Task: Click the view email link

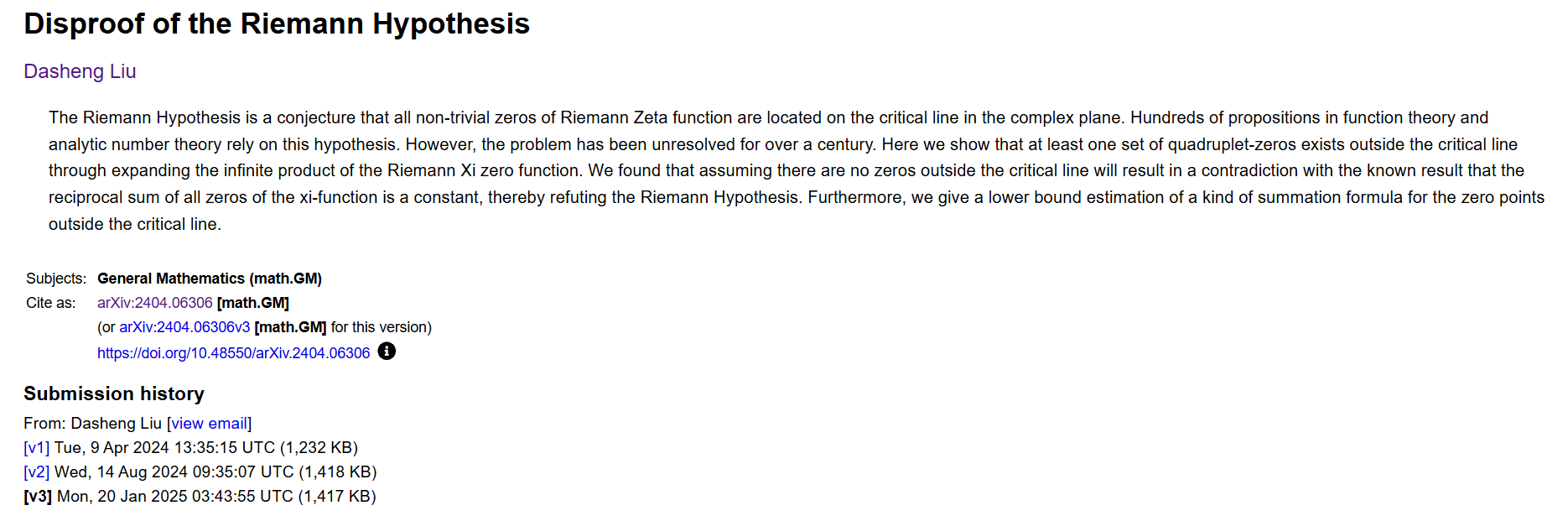Action: point(210,424)
